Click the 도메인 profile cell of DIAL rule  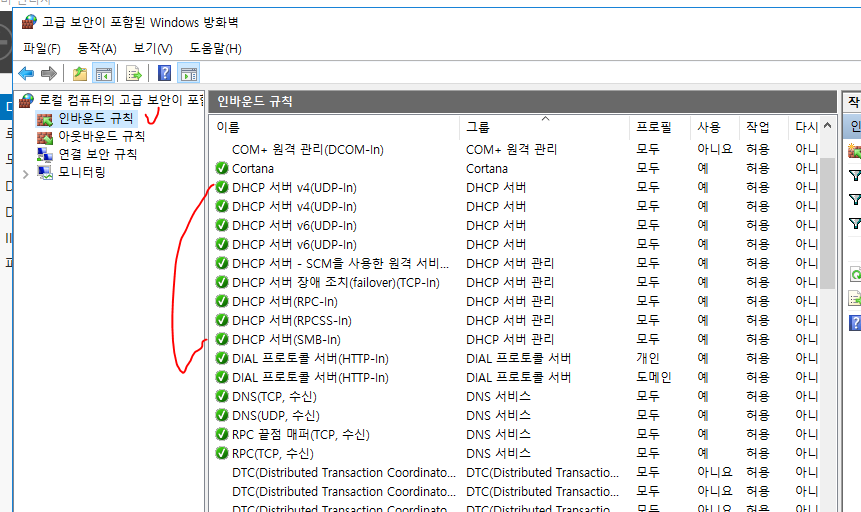pyautogui.click(x=653, y=377)
